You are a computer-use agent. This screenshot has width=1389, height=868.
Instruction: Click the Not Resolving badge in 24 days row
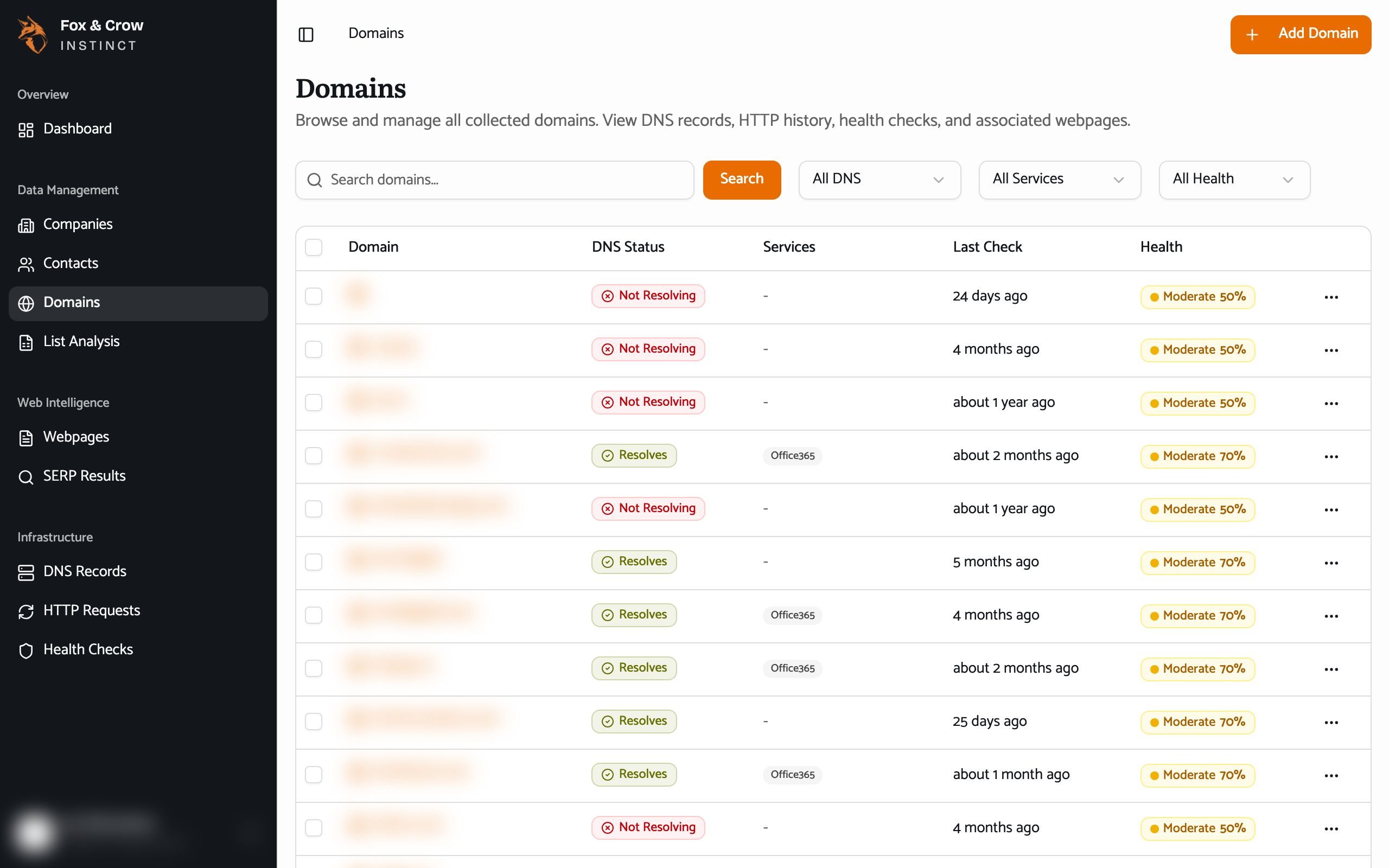pyautogui.click(x=648, y=296)
